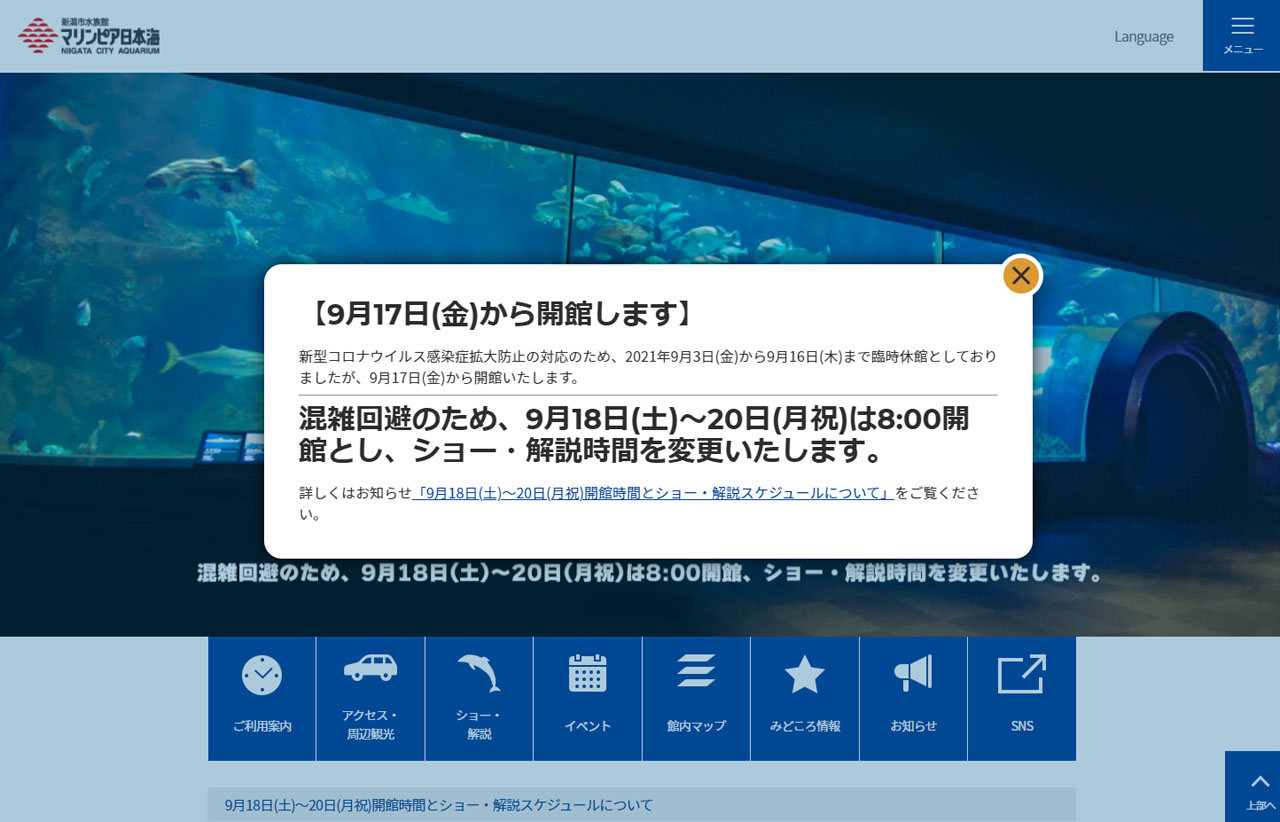Open the hamburger メニュー button
Image resolution: width=1280 pixels, height=822 pixels.
(x=1241, y=35)
